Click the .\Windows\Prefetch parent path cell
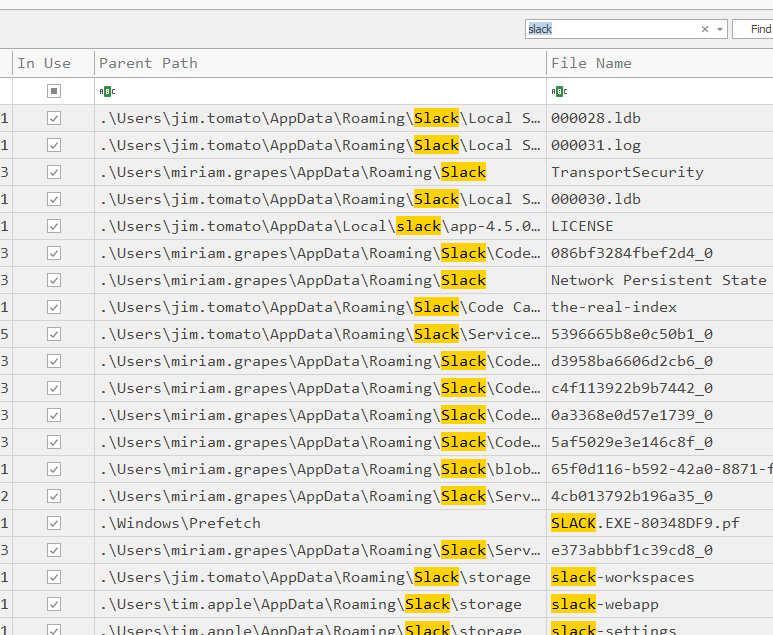The image size is (773, 635). click(180, 523)
